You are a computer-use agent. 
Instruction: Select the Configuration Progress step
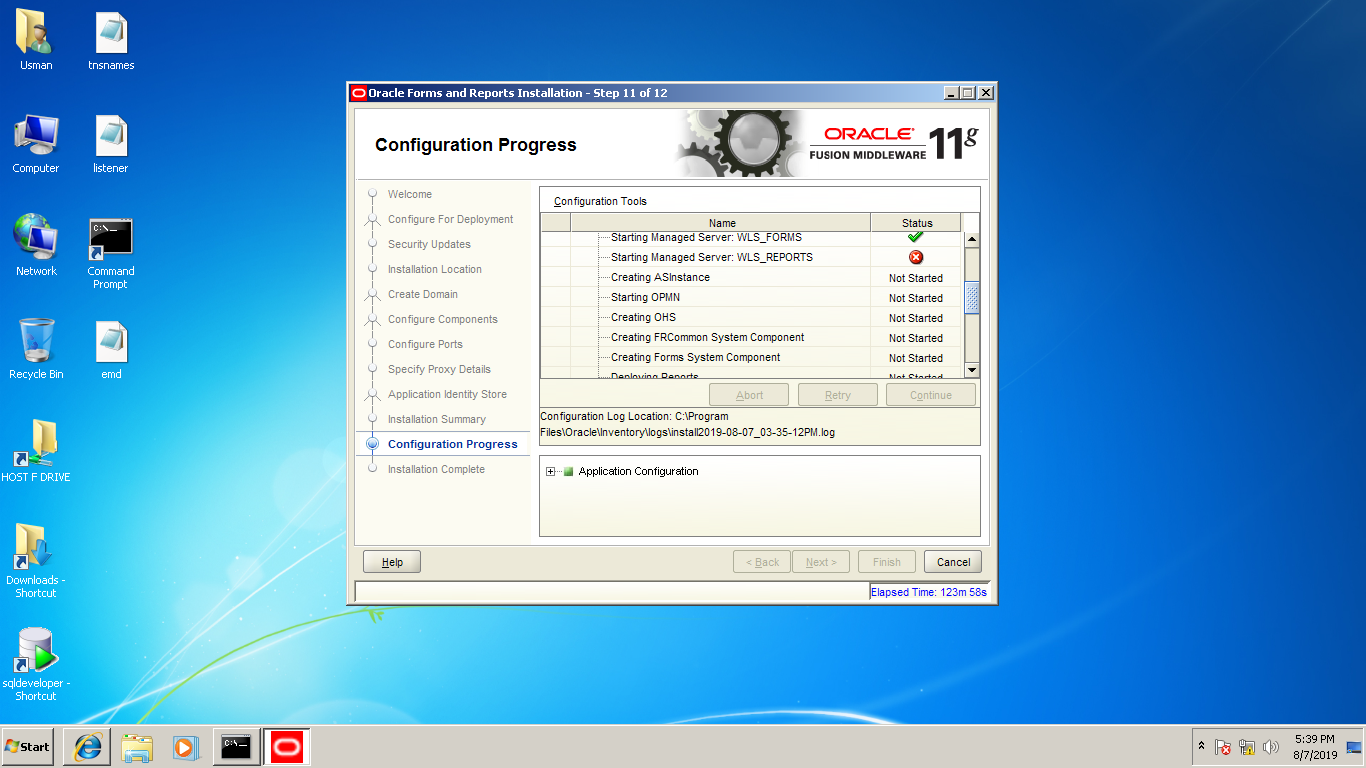(x=452, y=444)
